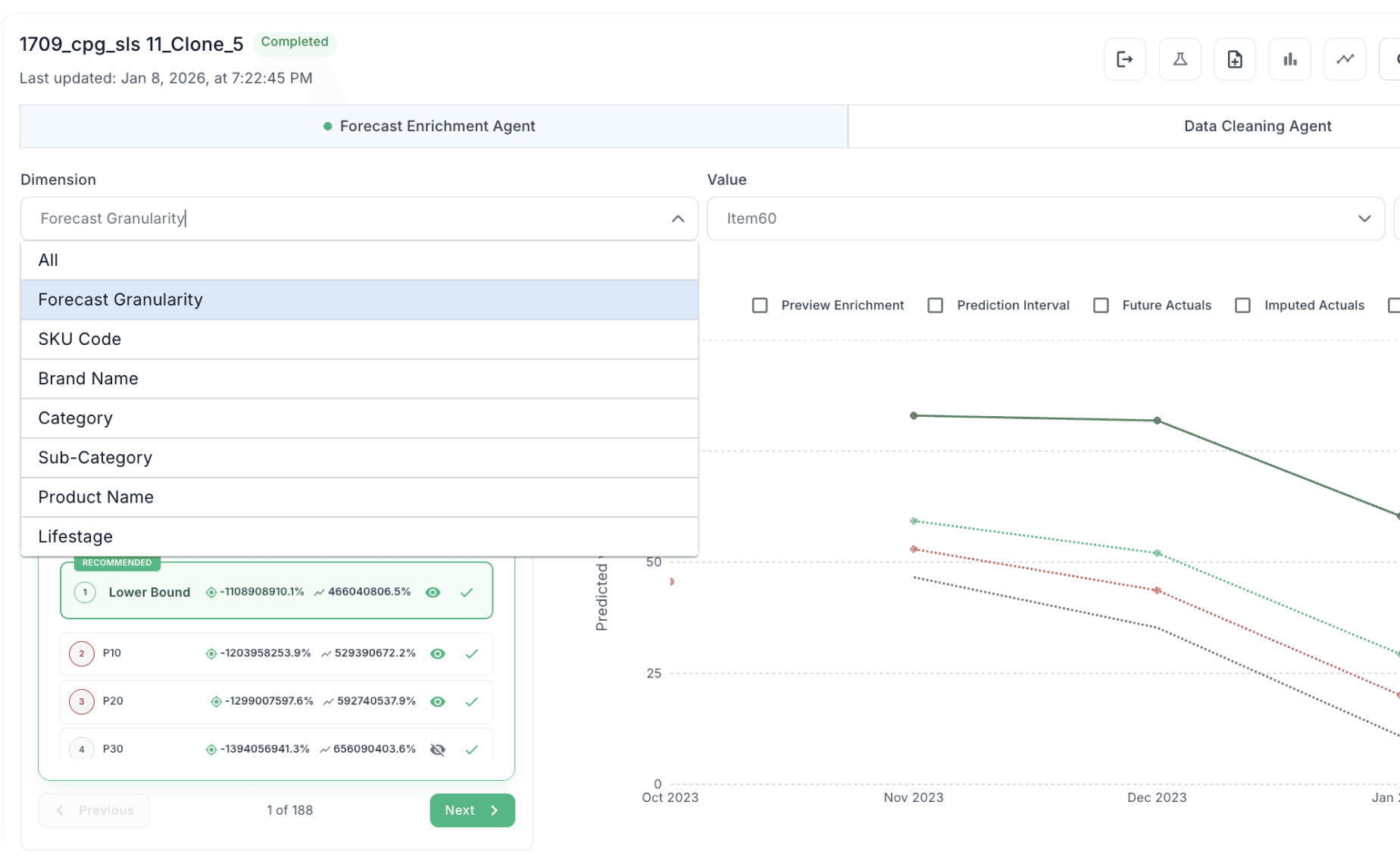1400x855 pixels.
Task: Select SKU Code in the dropdown options
Action: coord(79,339)
